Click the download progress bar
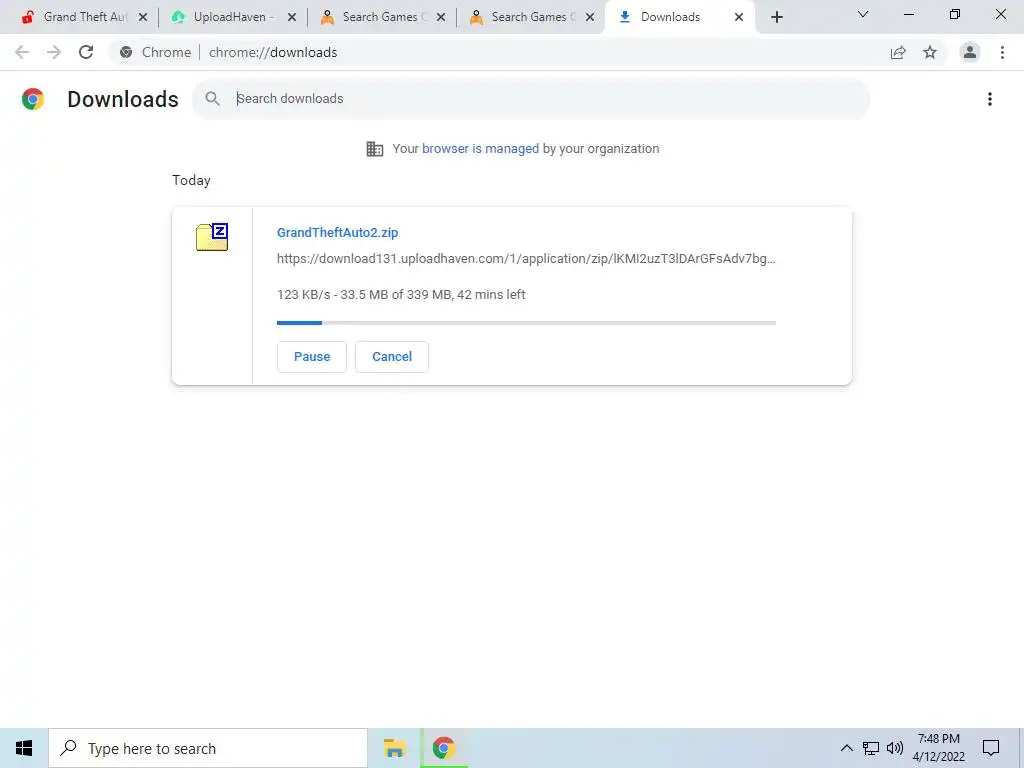1024x768 pixels. point(526,323)
